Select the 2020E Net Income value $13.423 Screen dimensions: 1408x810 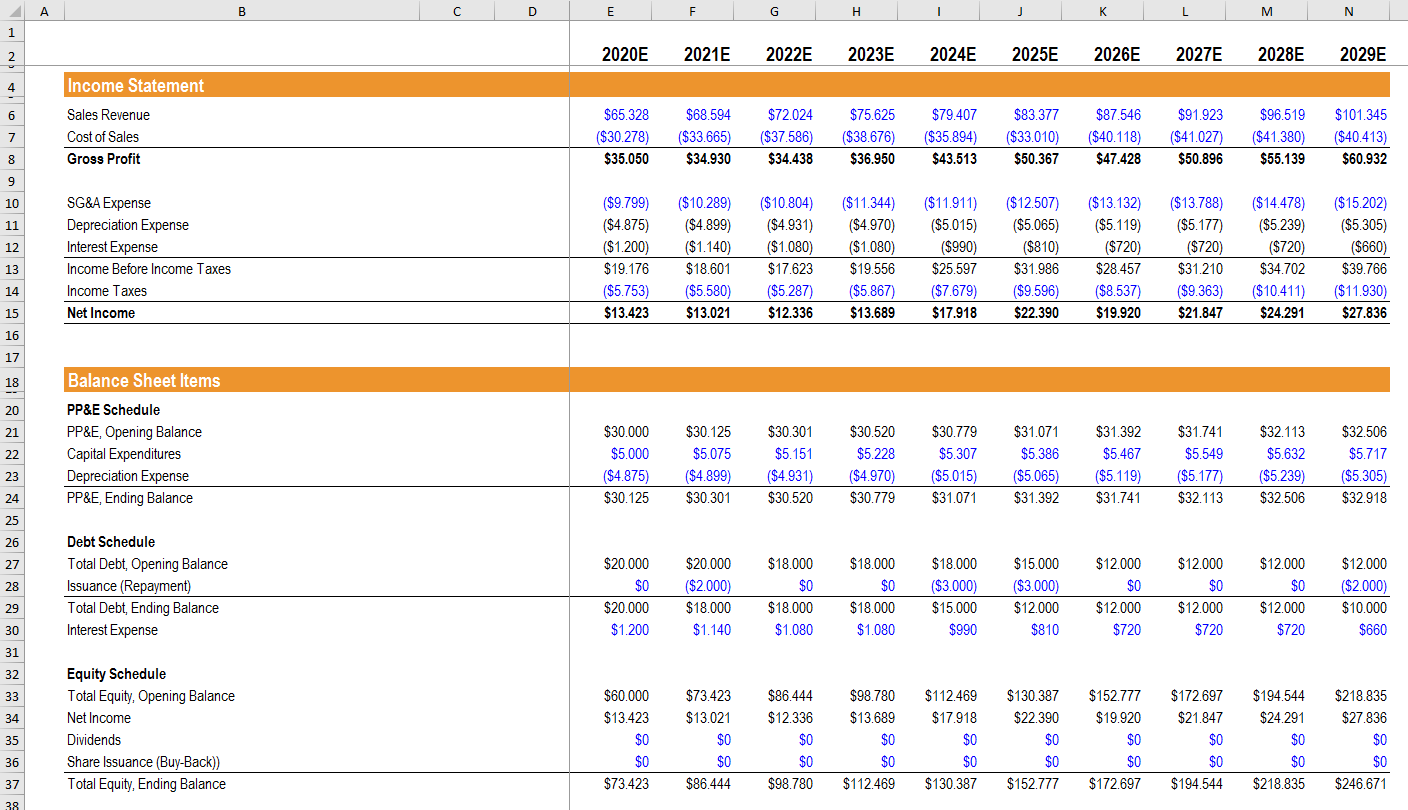pyautogui.click(x=625, y=312)
